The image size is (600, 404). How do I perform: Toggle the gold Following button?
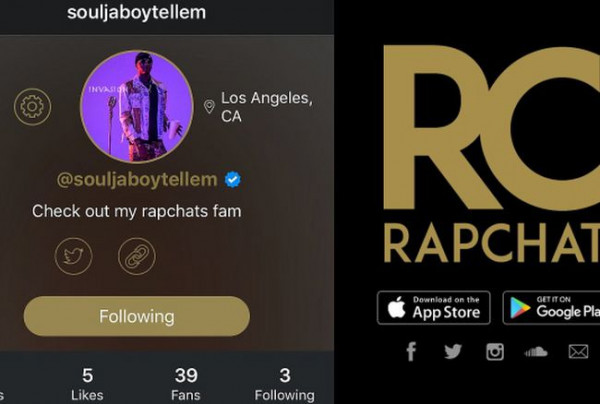click(137, 316)
